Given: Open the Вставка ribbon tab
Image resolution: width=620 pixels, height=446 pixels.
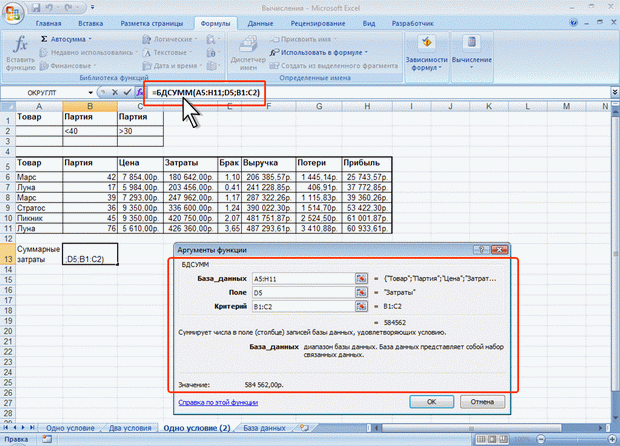Looking at the screenshot, I should coord(91,23).
